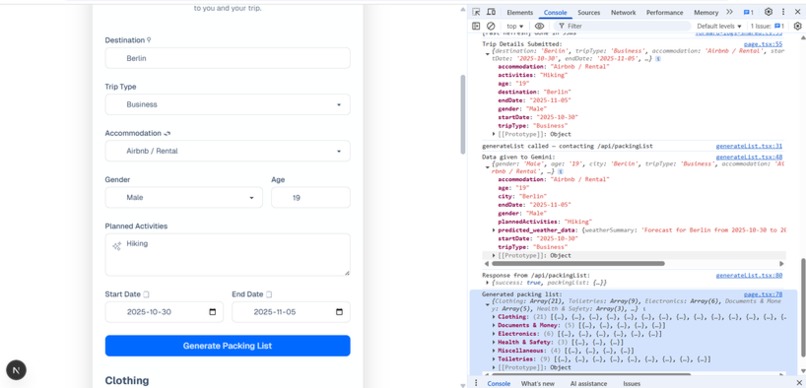Viewport: 806px width, 388px height.
Task: Open the Accommodation dropdown
Action: [x=228, y=151]
